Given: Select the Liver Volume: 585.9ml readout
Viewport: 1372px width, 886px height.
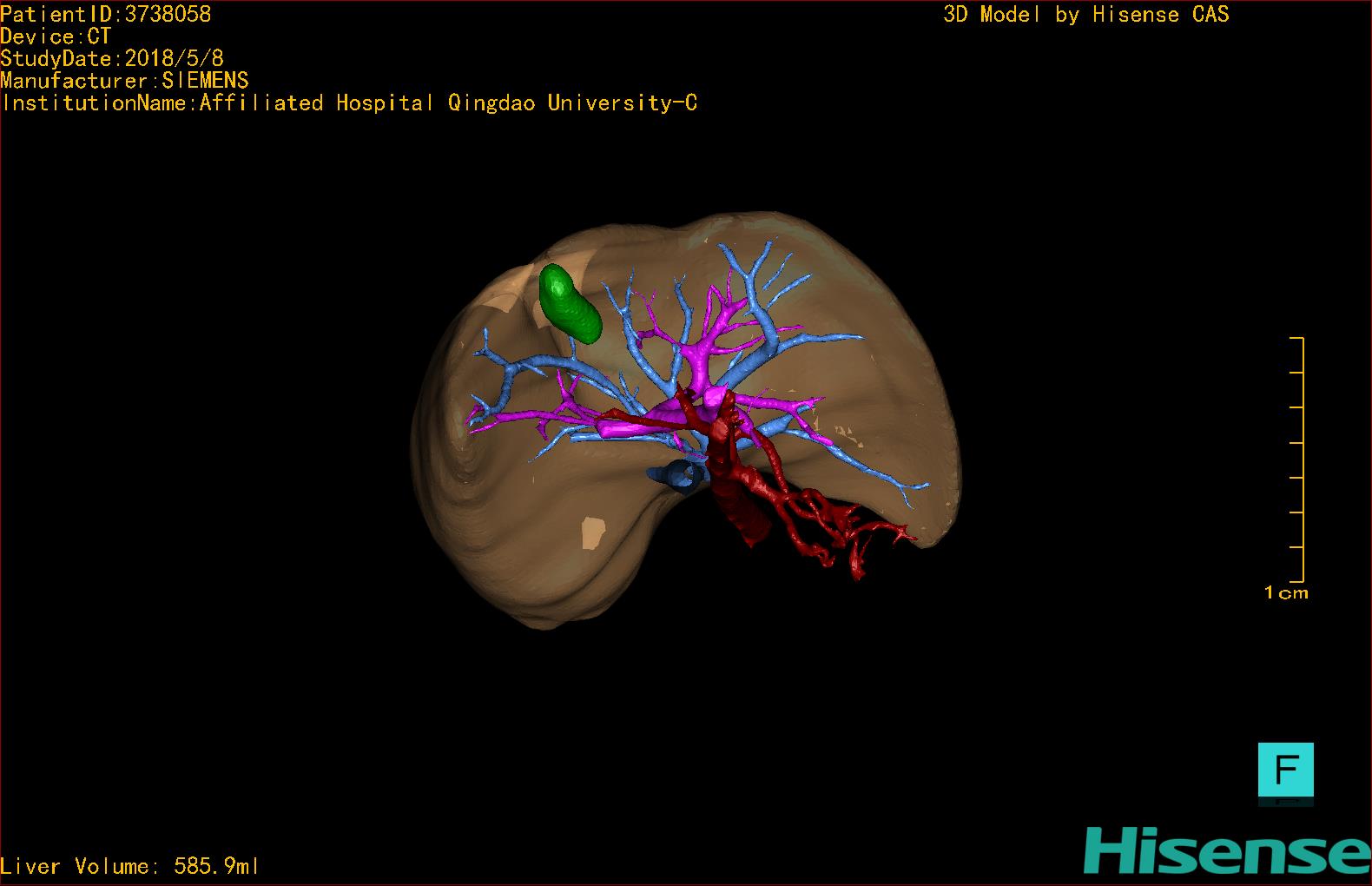Looking at the screenshot, I should tap(129, 866).
